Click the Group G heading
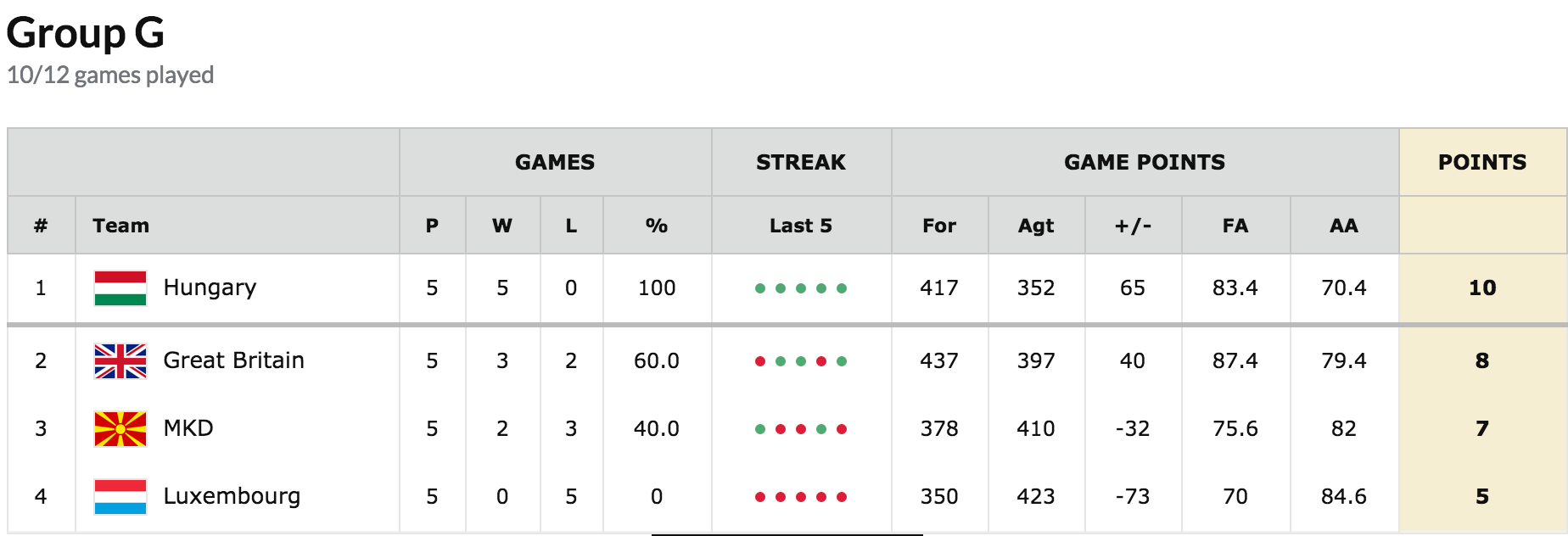 click(x=86, y=34)
